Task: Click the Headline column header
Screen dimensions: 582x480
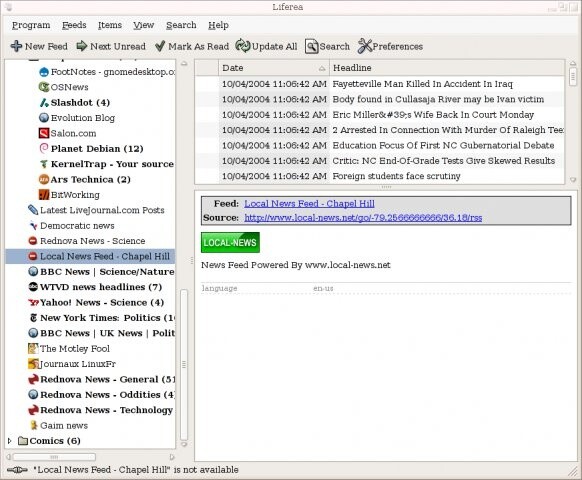Action: pos(447,68)
